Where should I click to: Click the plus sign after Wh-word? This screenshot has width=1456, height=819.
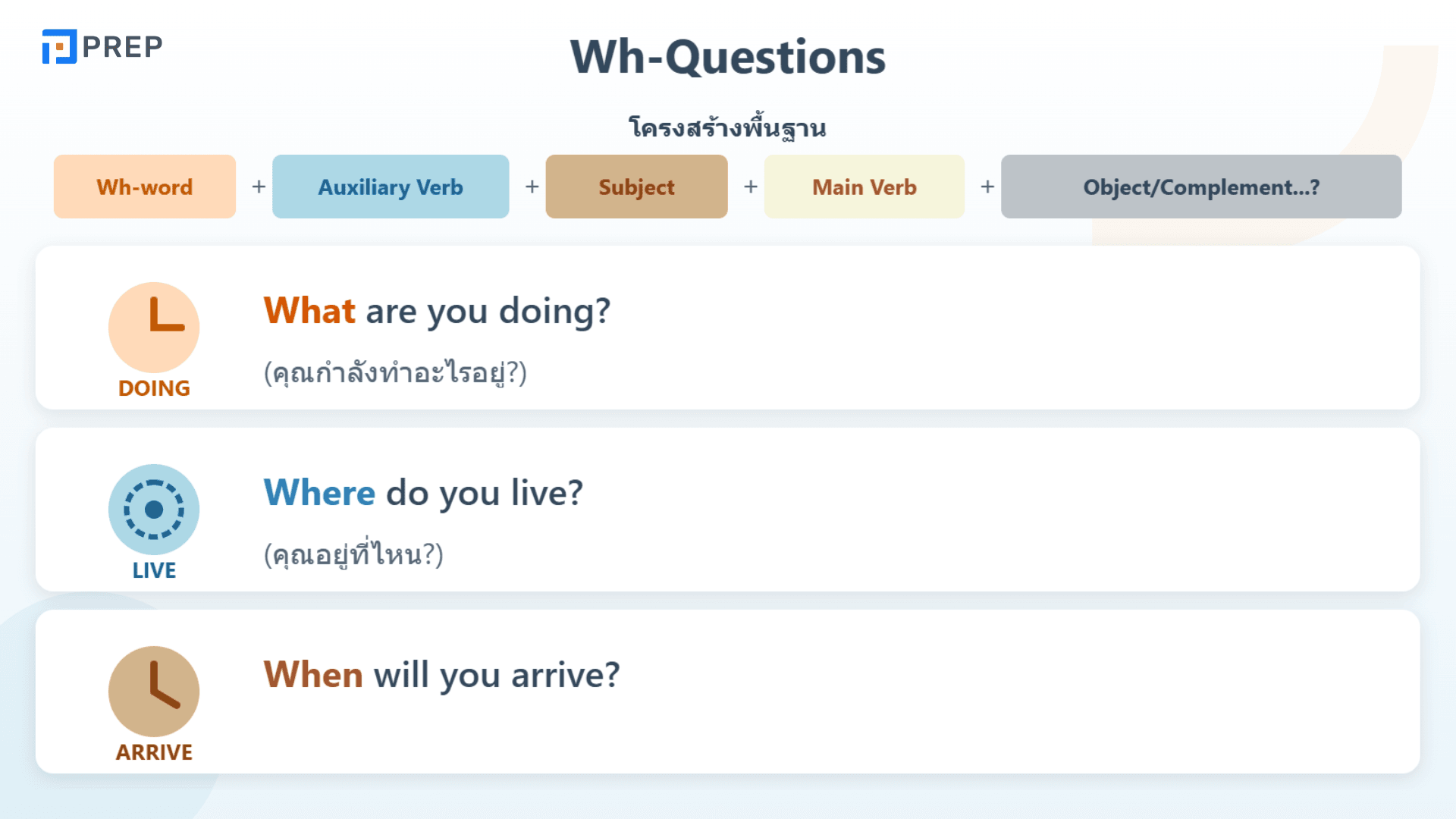pos(259,187)
